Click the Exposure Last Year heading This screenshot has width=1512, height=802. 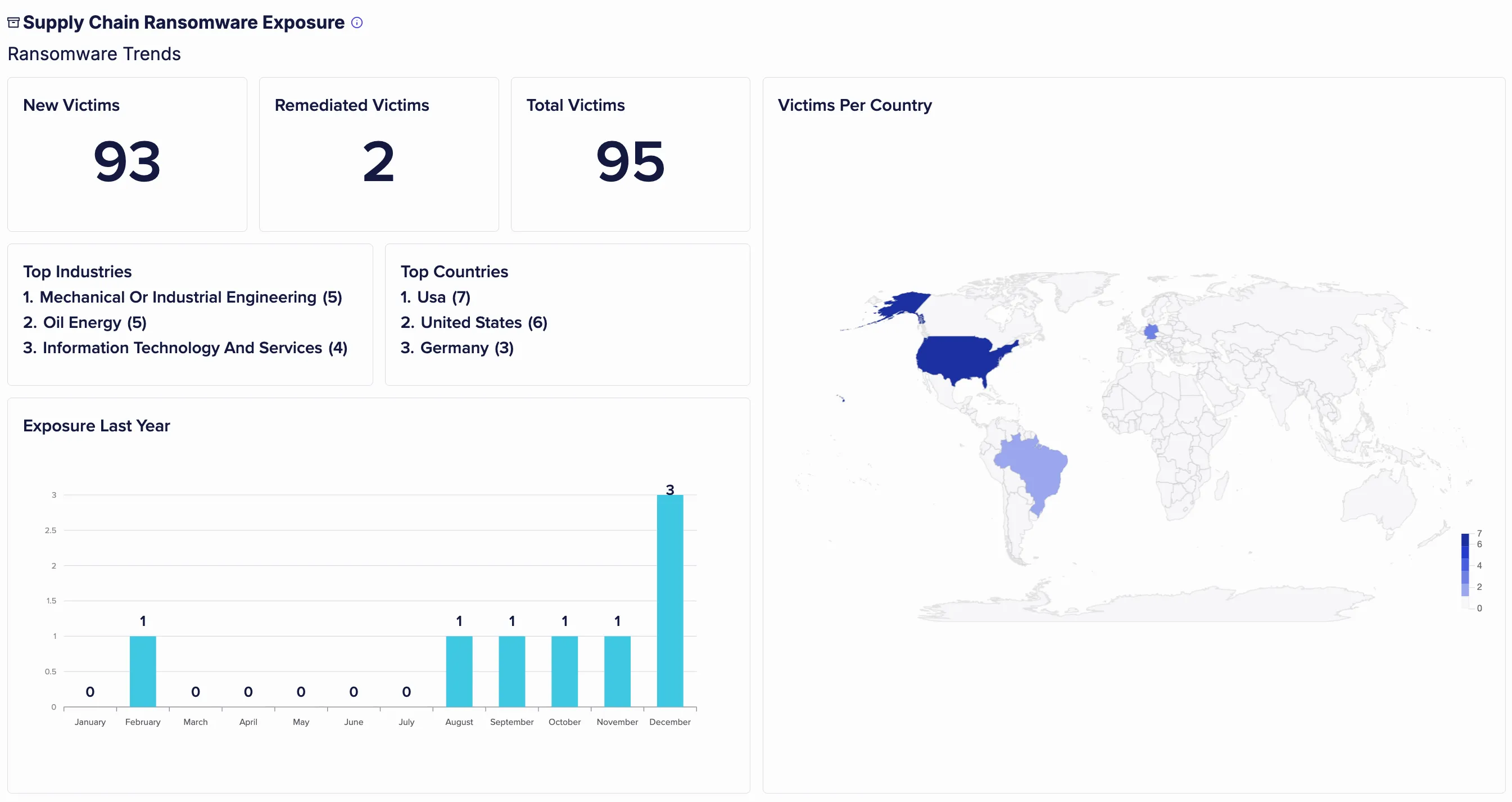(96, 426)
